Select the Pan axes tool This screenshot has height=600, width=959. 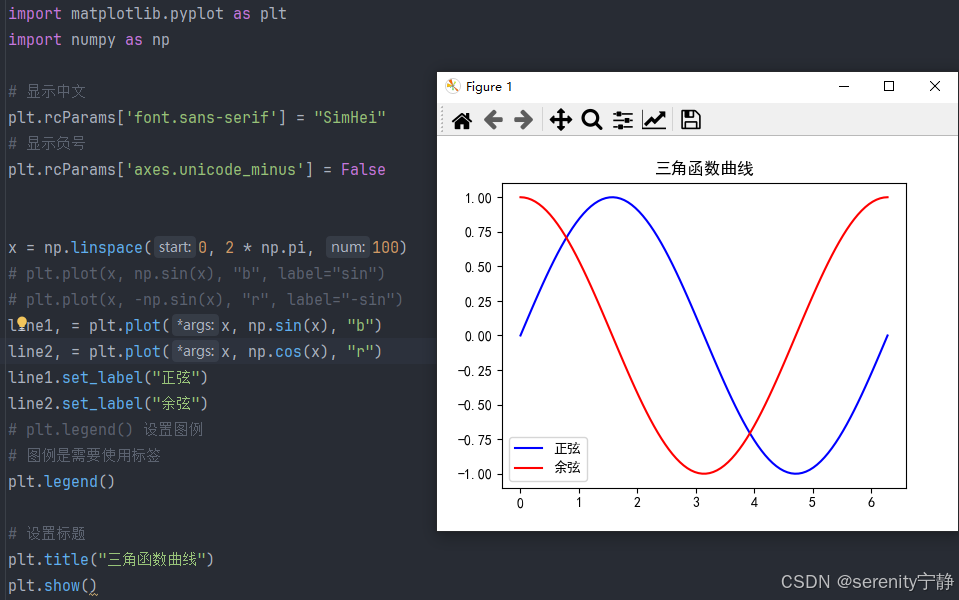(560, 120)
